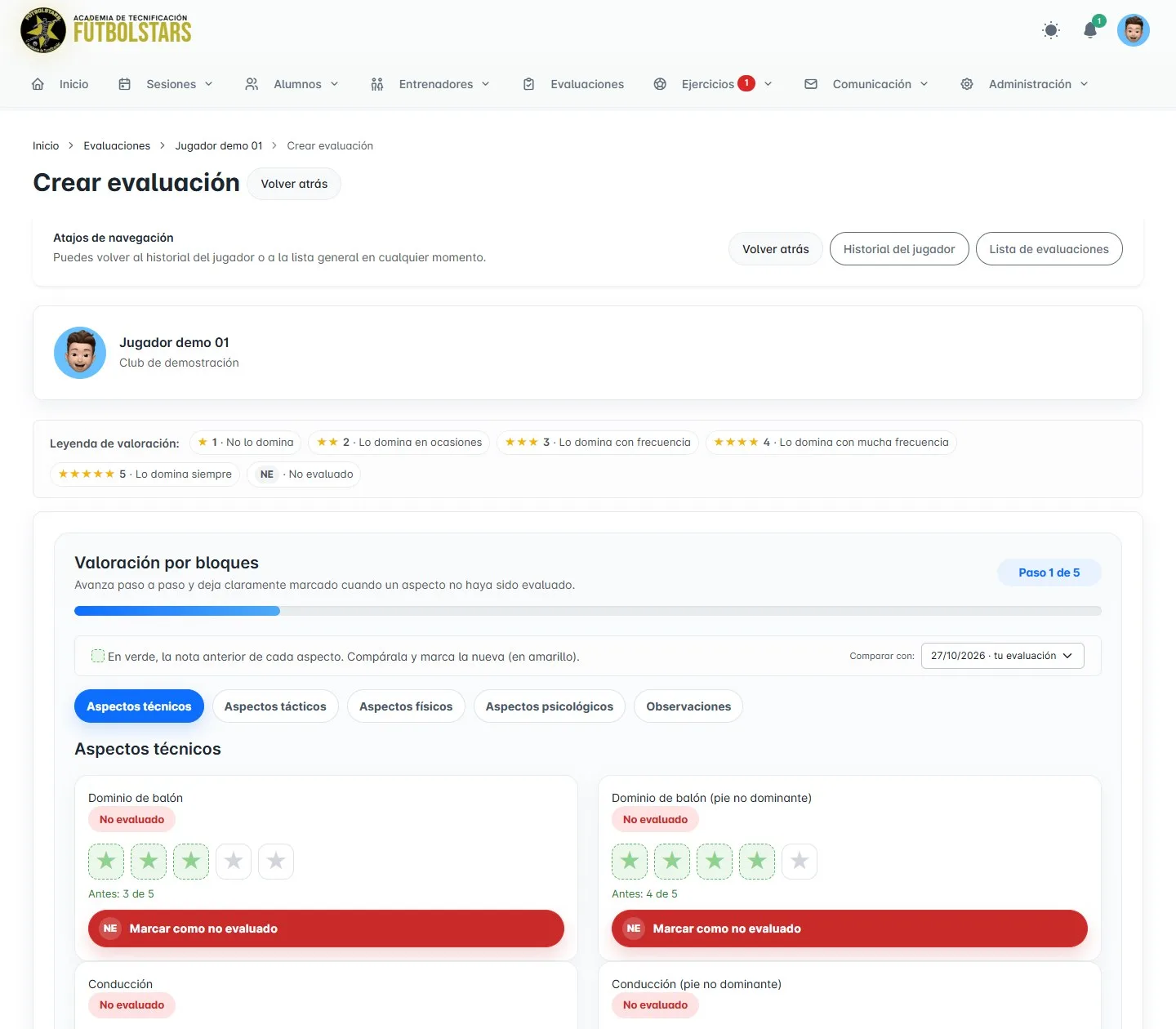Viewport: 1176px width, 1029px height.
Task: Open Jugador demo 01 breadcrumb link
Action: (x=219, y=145)
